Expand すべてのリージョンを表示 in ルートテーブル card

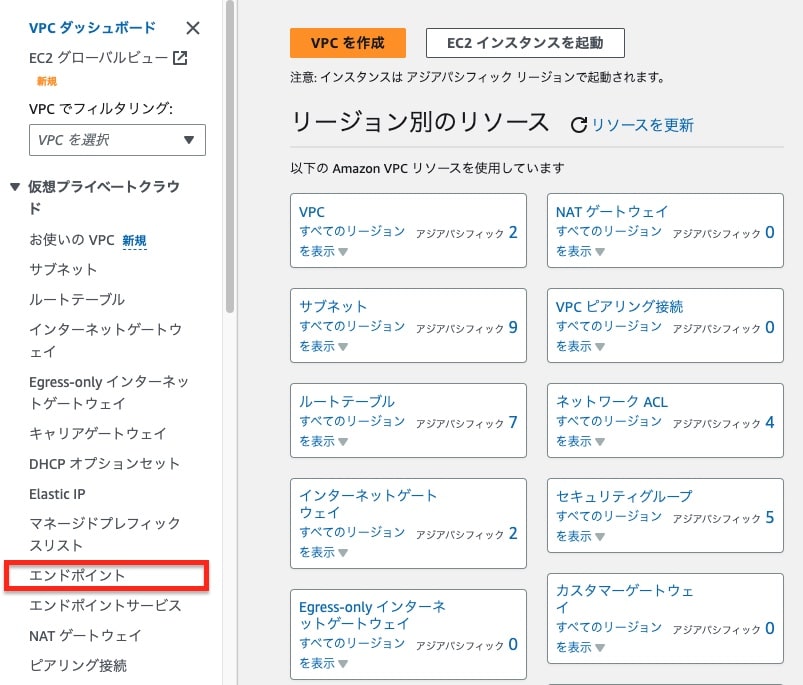[352, 431]
